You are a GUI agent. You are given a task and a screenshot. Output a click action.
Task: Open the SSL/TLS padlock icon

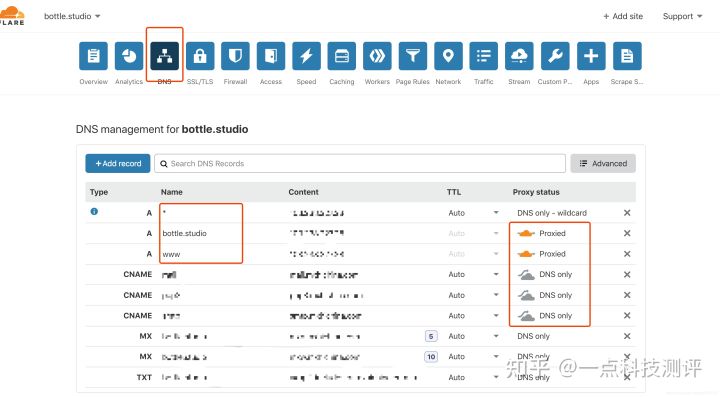(200, 56)
